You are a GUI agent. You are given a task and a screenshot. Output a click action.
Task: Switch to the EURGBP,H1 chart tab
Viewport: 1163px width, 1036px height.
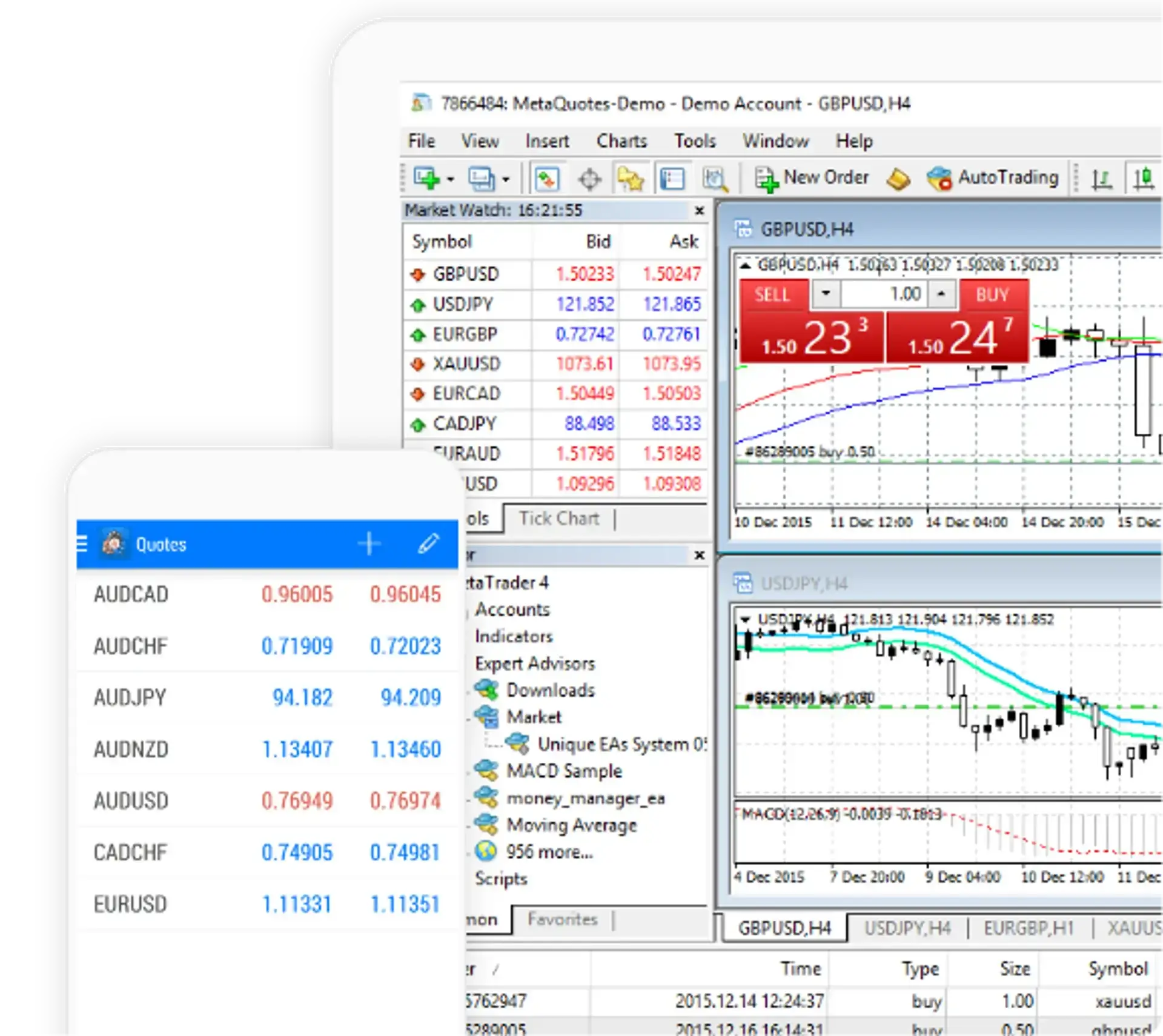click(x=1029, y=928)
